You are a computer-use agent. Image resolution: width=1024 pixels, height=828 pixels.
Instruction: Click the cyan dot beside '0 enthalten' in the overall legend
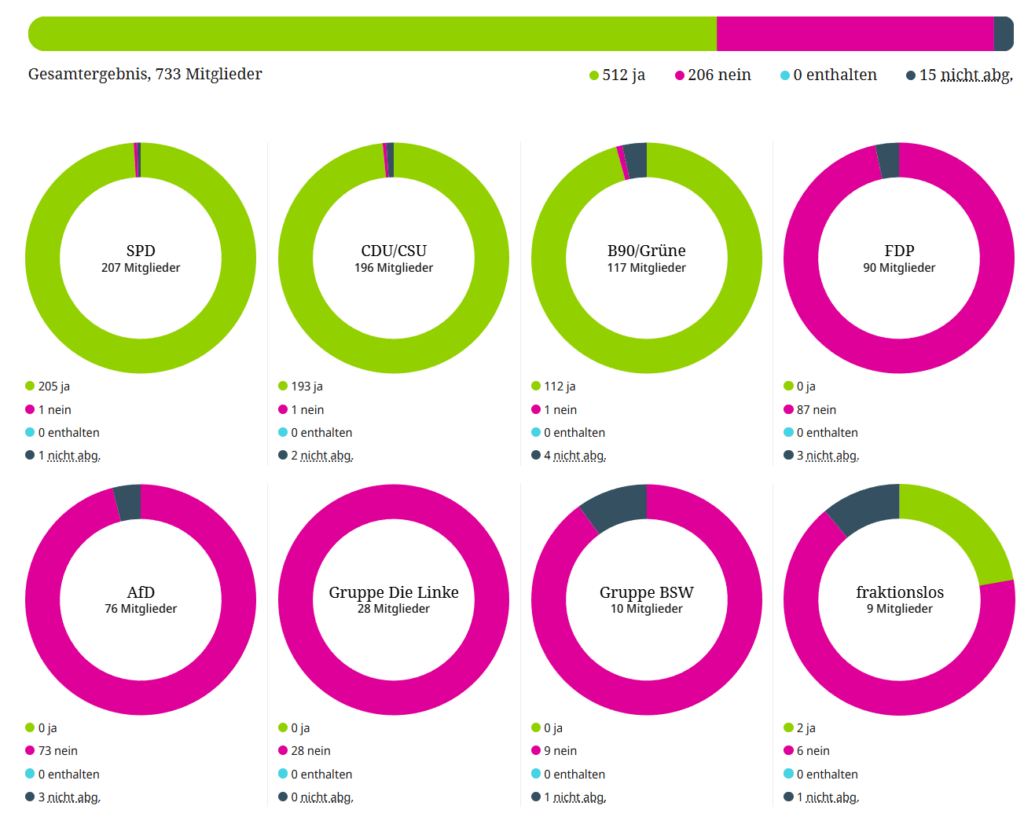pyautogui.click(x=785, y=76)
